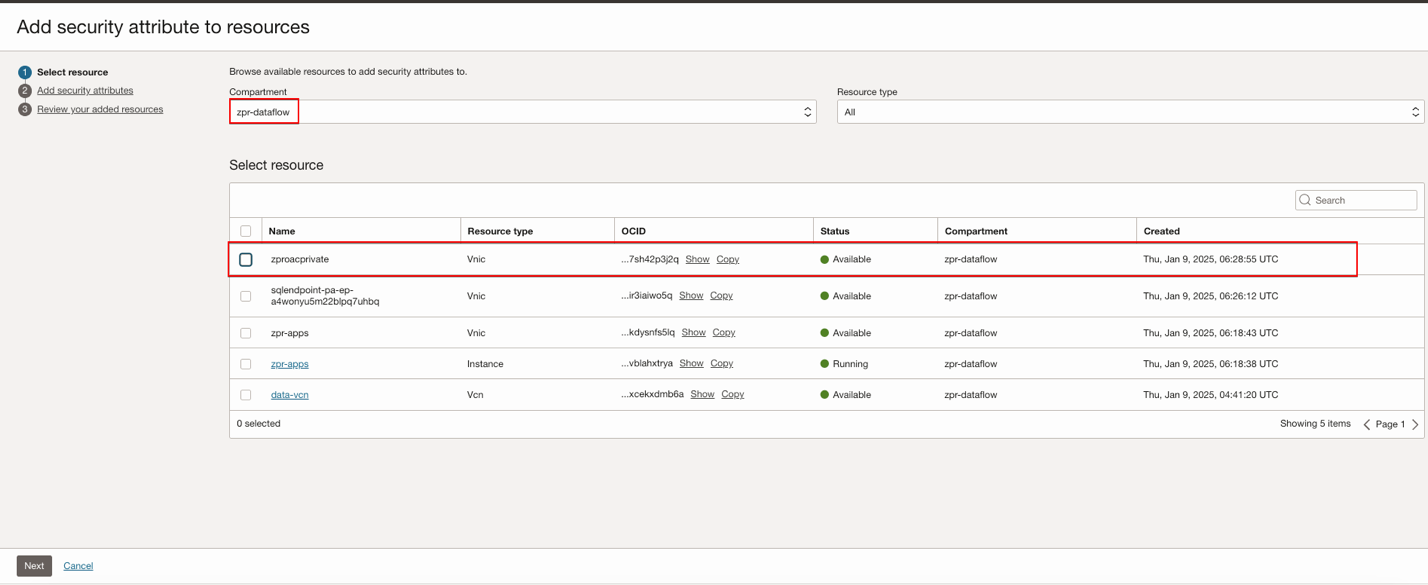Go to previous page arrow

[1367, 424]
